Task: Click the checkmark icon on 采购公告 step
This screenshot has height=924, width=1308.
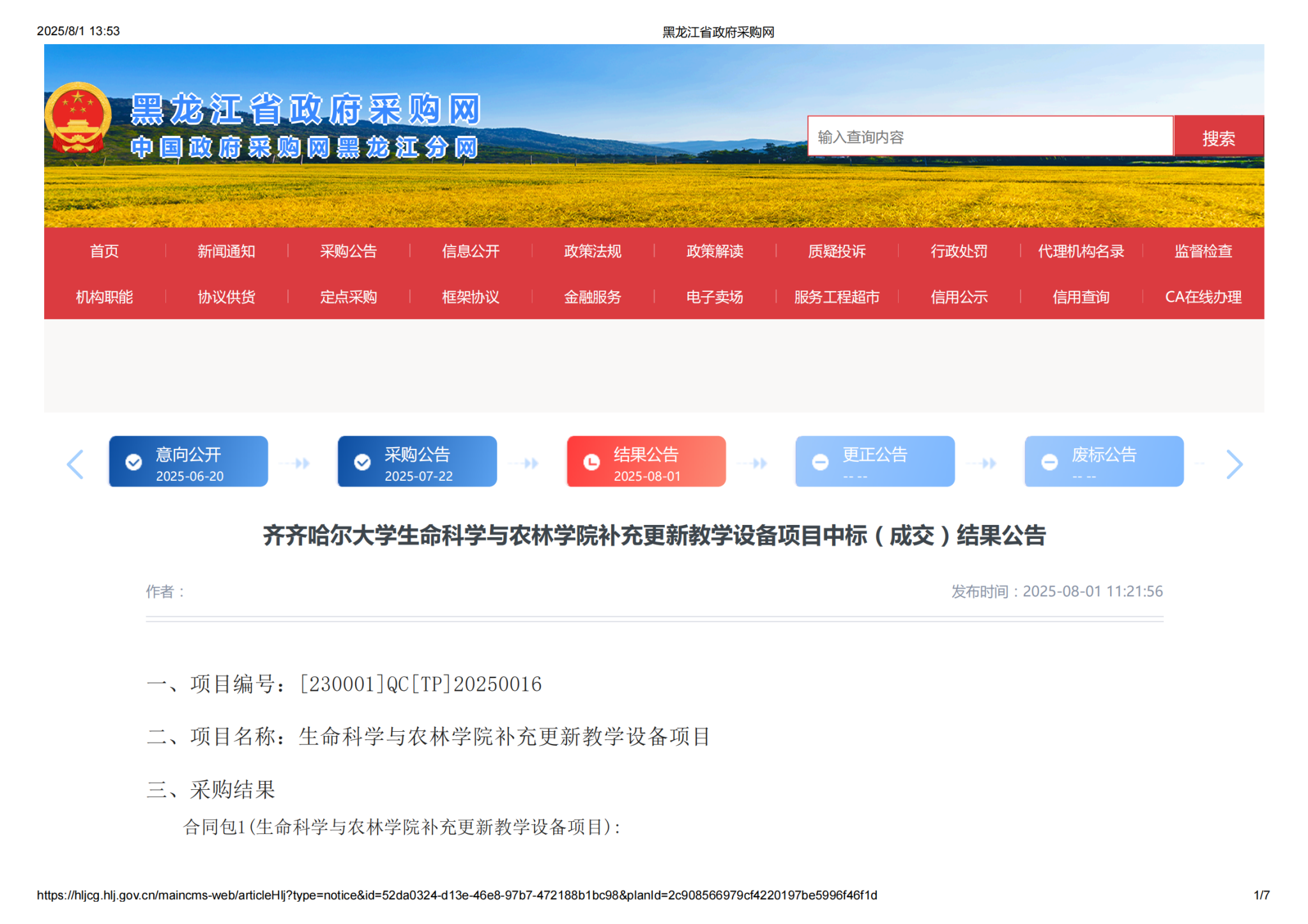Action: tap(362, 462)
